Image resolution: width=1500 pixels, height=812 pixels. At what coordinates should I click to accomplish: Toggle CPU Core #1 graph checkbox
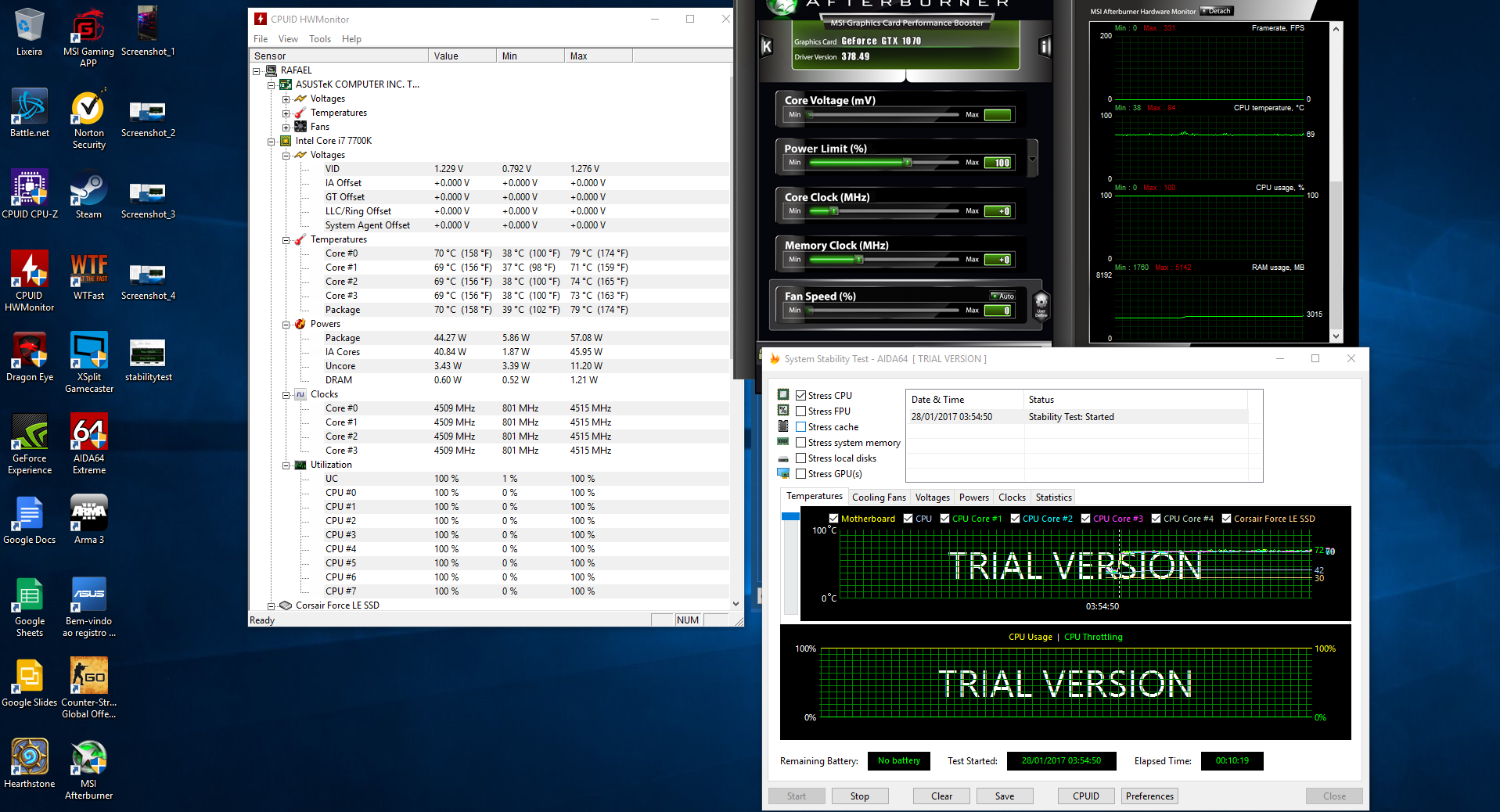[945, 518]
